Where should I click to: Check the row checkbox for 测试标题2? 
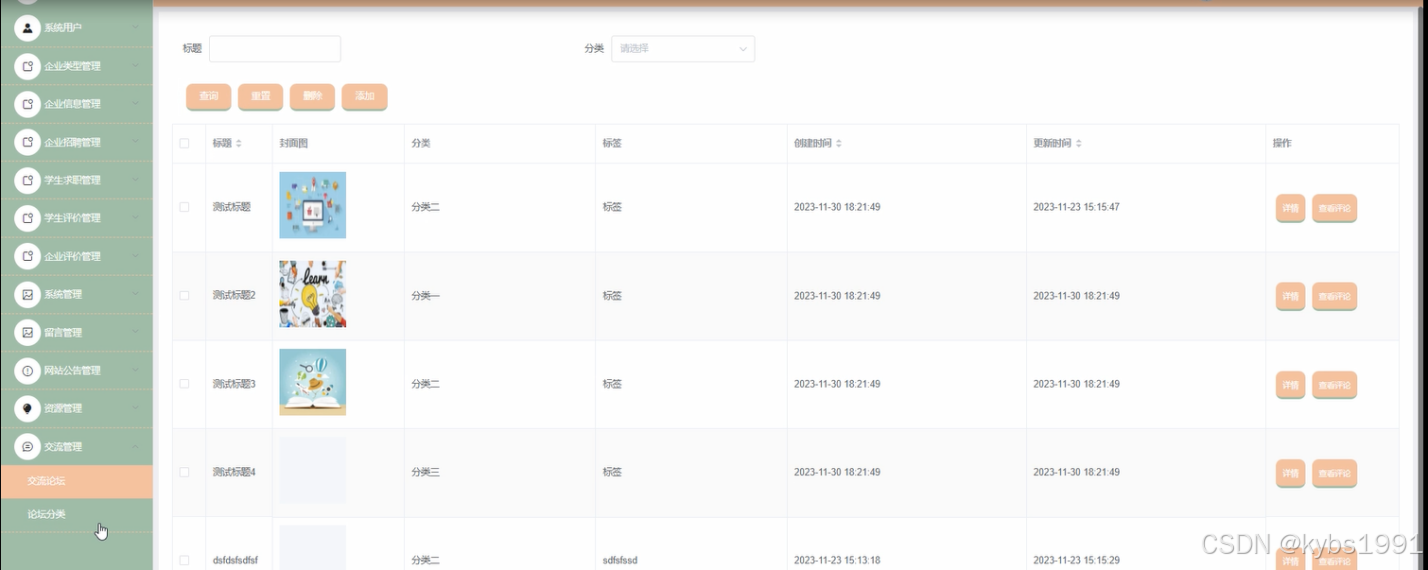[184, 295]
